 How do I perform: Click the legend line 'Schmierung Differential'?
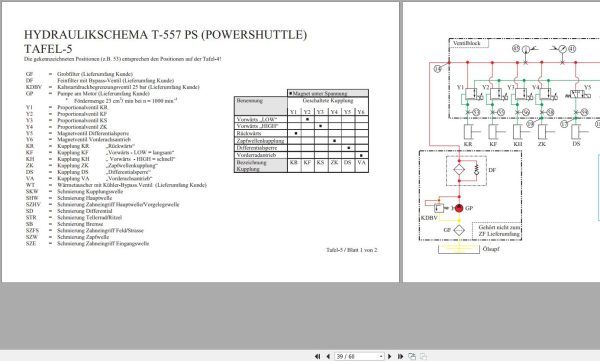pos(85,211)
